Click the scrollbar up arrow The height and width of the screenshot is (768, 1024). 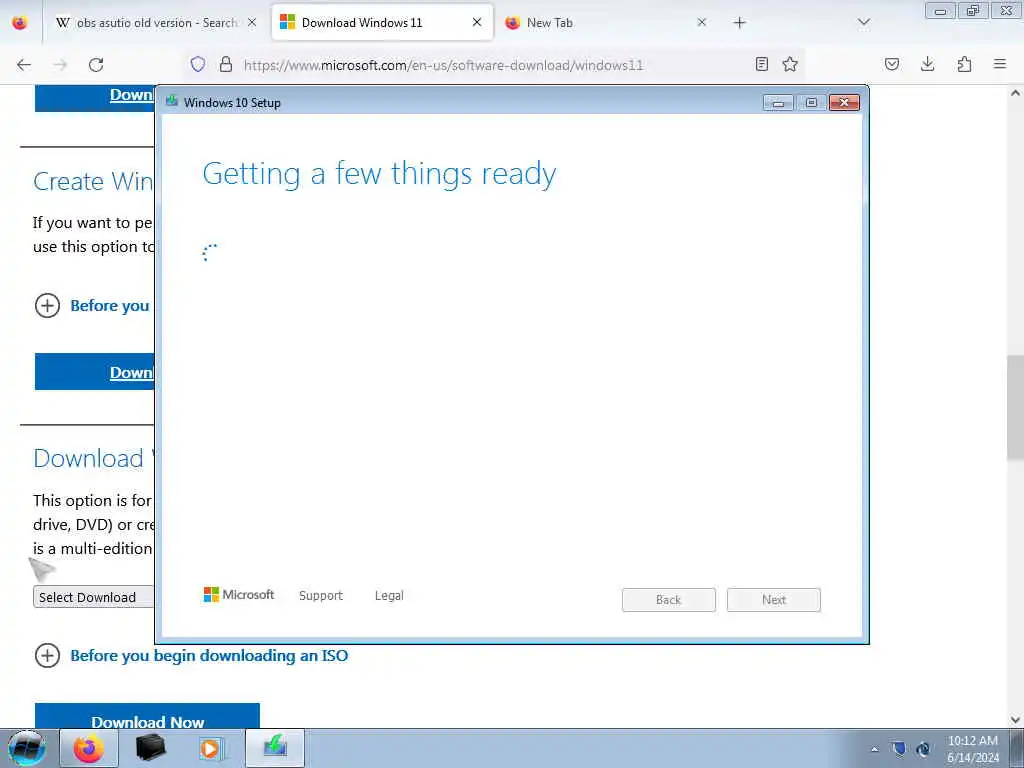click(1016, 93)
